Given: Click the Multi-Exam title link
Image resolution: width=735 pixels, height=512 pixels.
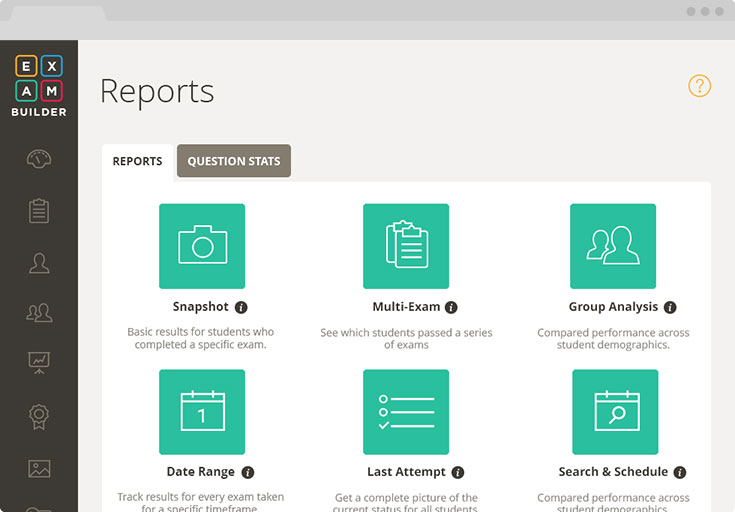Looking at the screenshot, I should click(406, 307).
